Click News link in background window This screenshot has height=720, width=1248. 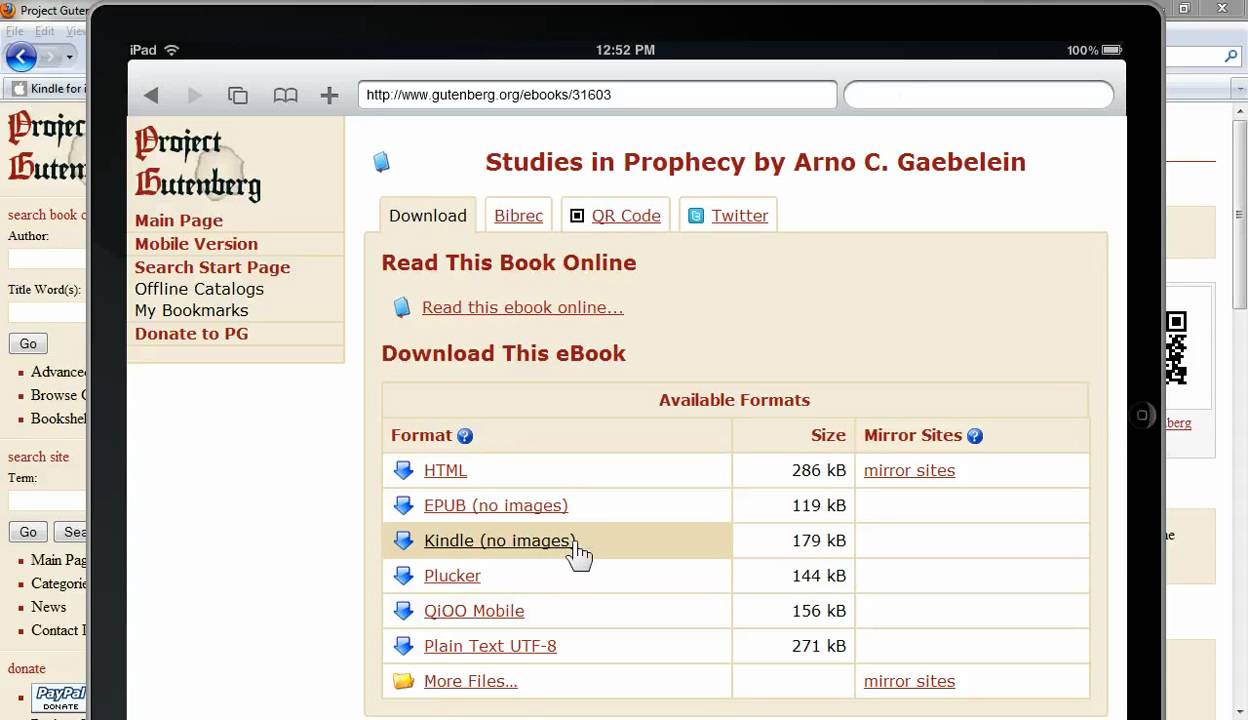(x=48, y=607)
